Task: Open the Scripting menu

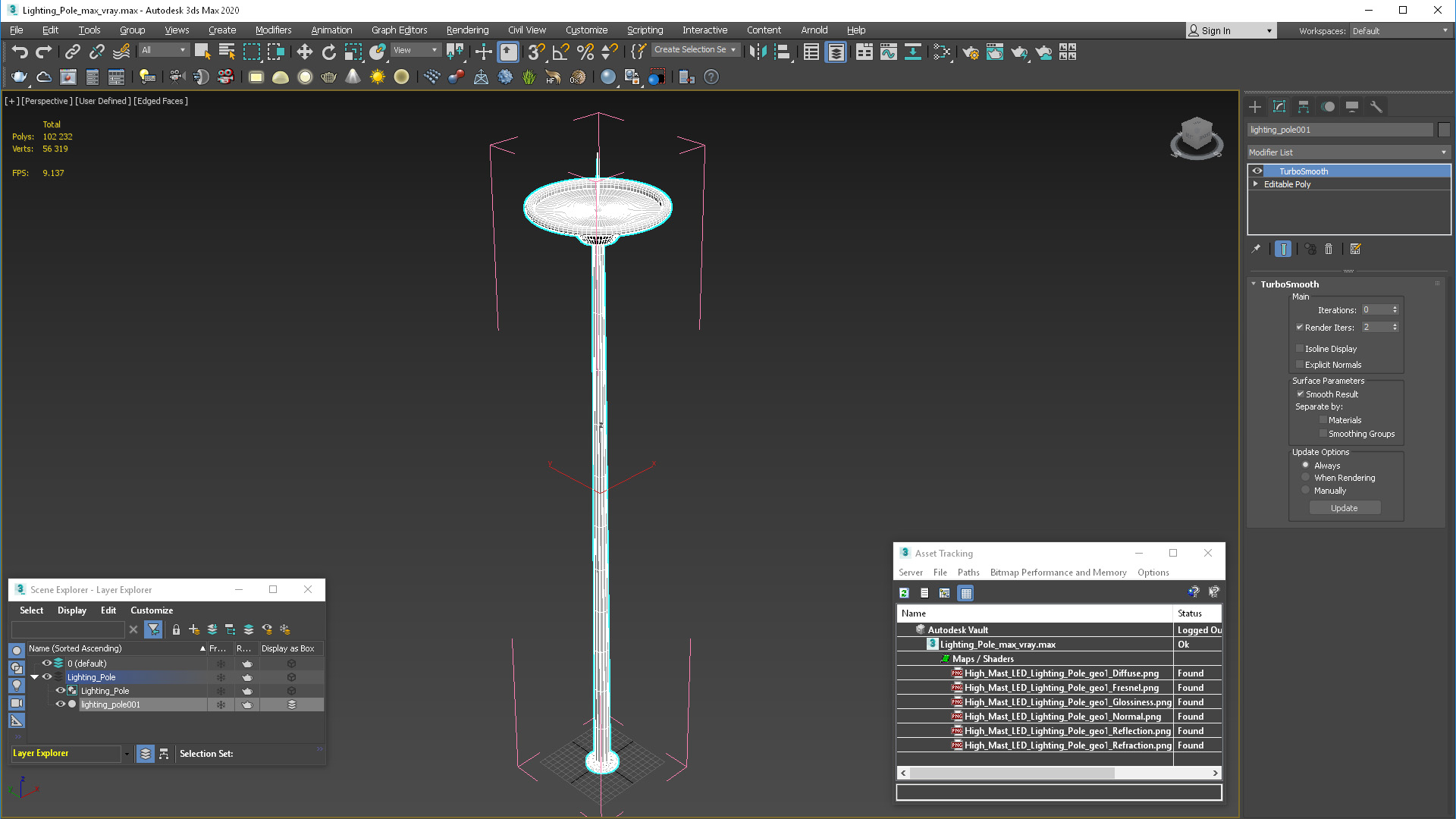Action: 645,30
